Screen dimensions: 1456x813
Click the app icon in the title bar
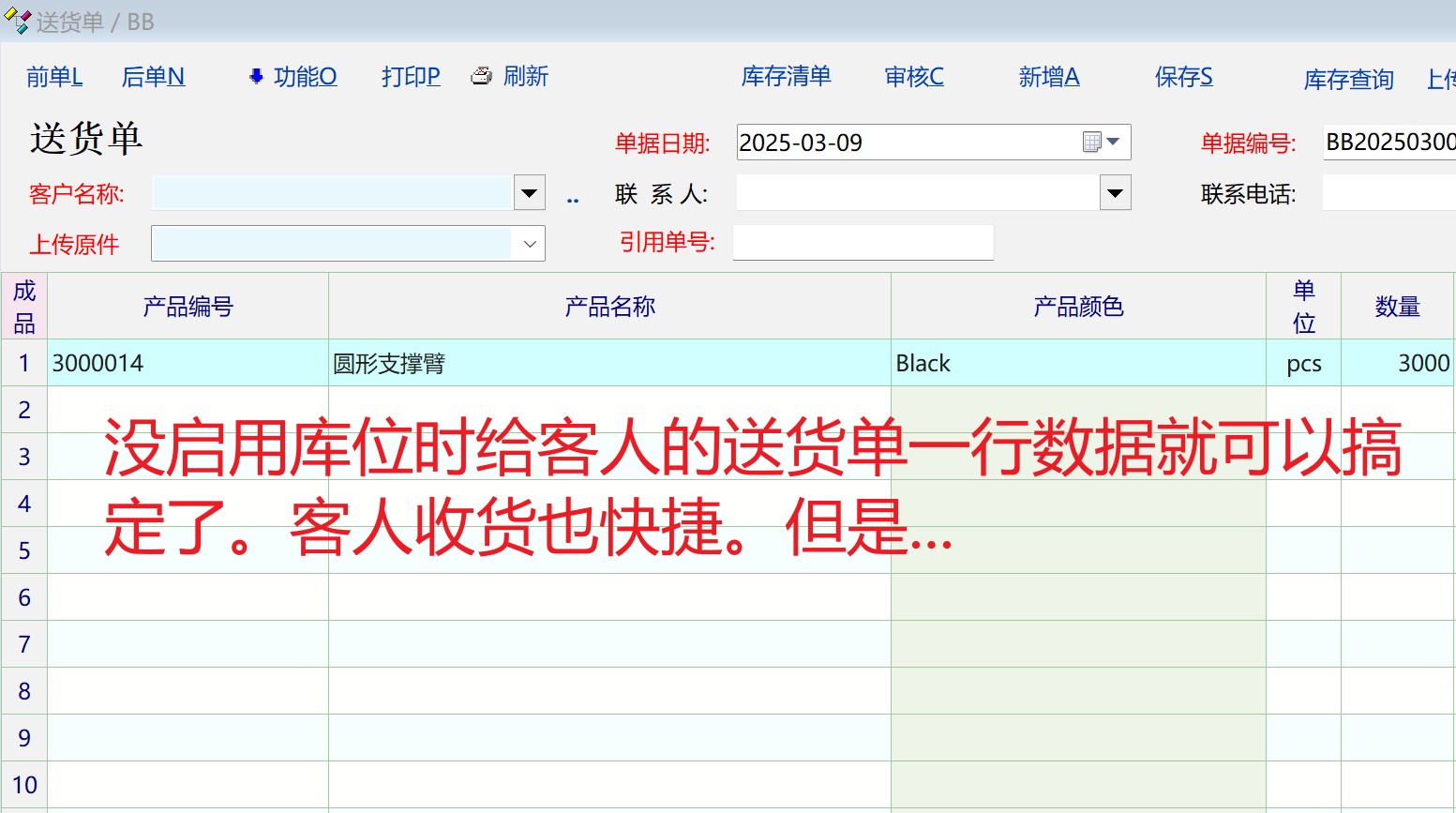(x=17, y=21)
